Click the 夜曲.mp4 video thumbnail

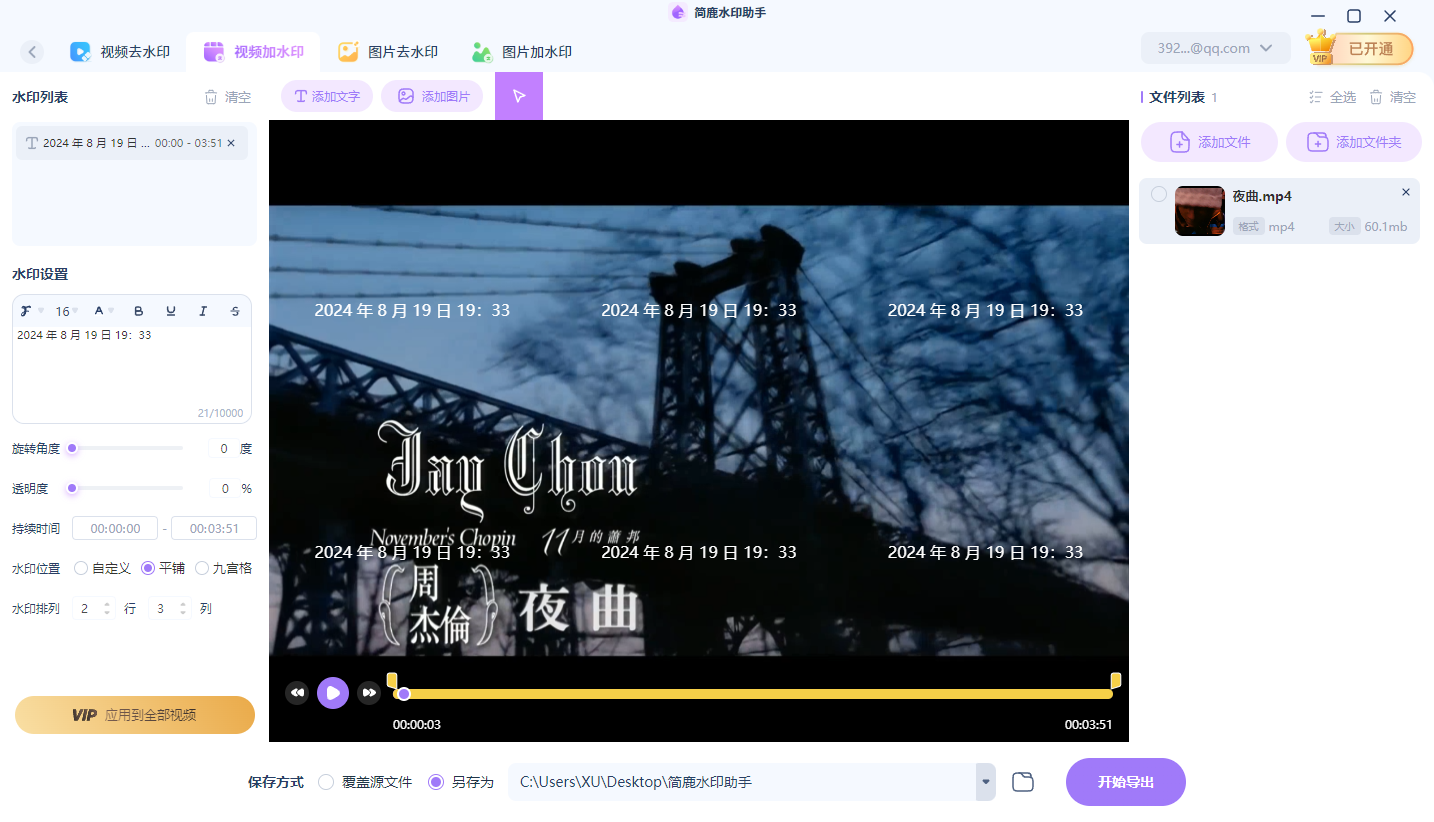click(x=1200, y=211)
